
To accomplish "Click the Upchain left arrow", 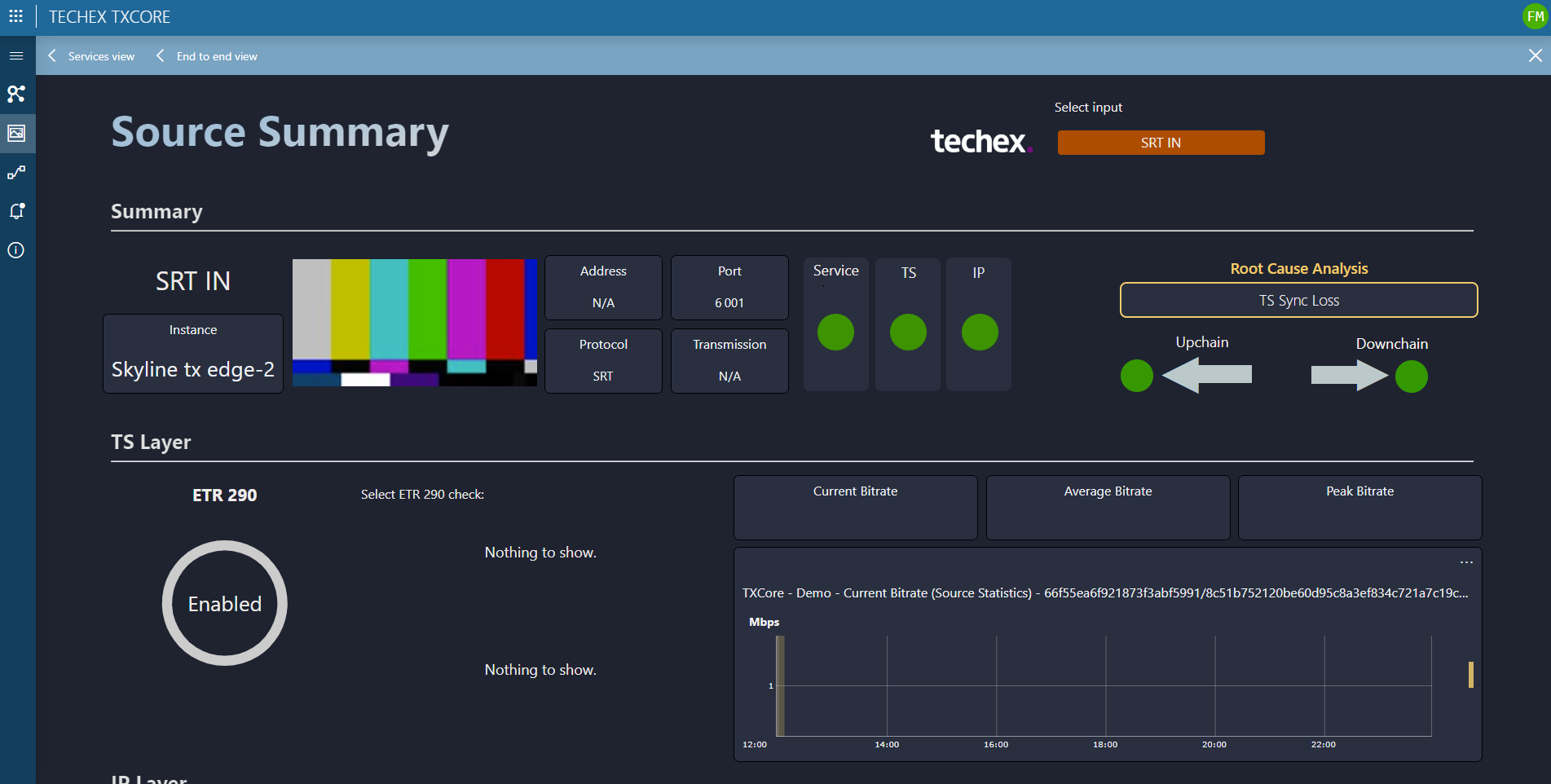I will [x=1207, y=375].
